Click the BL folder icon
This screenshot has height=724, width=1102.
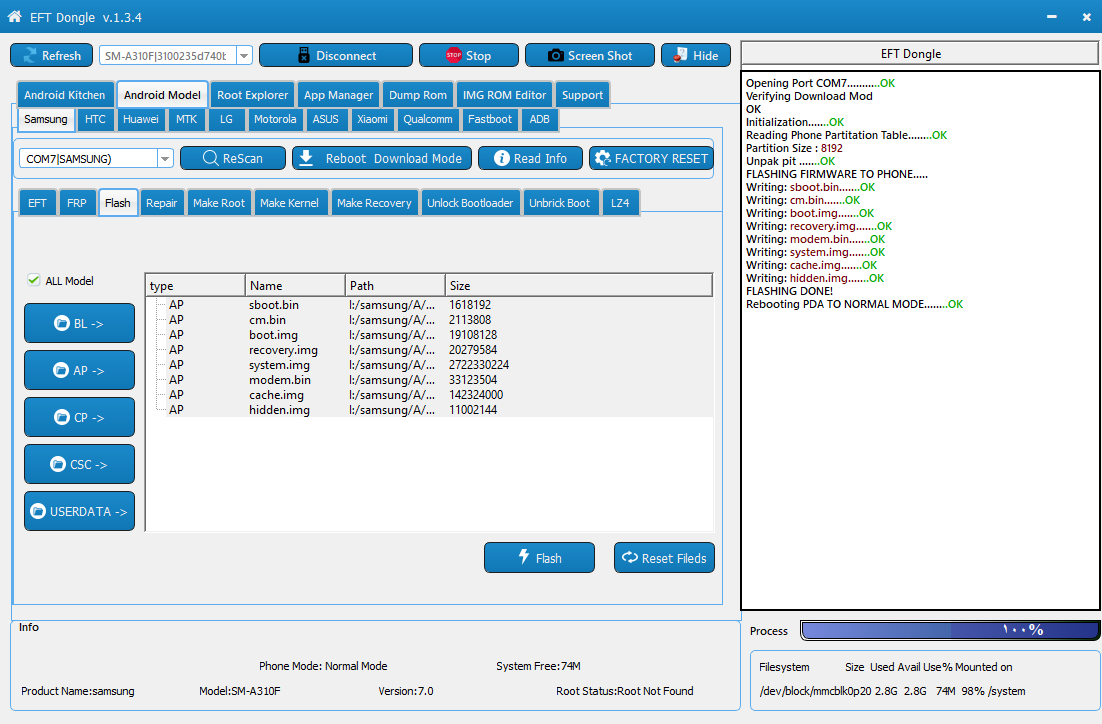tap(62, 323)
